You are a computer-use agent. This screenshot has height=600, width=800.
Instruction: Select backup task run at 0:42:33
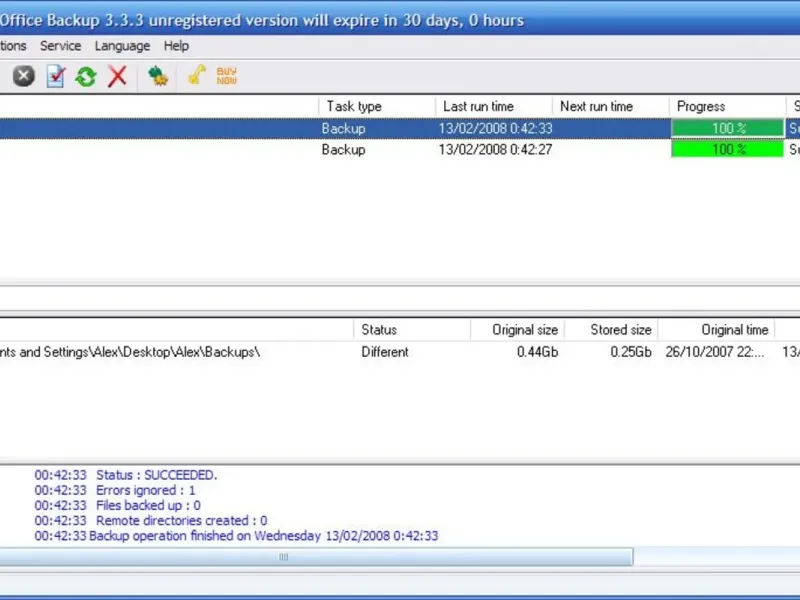tap(400, 128)
